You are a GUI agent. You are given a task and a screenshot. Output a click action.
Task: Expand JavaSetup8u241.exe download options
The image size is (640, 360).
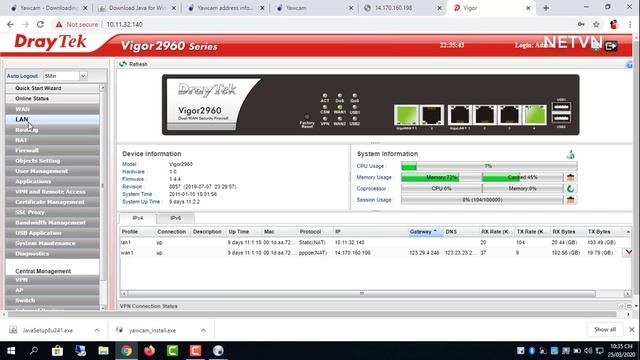coord(97,330)
